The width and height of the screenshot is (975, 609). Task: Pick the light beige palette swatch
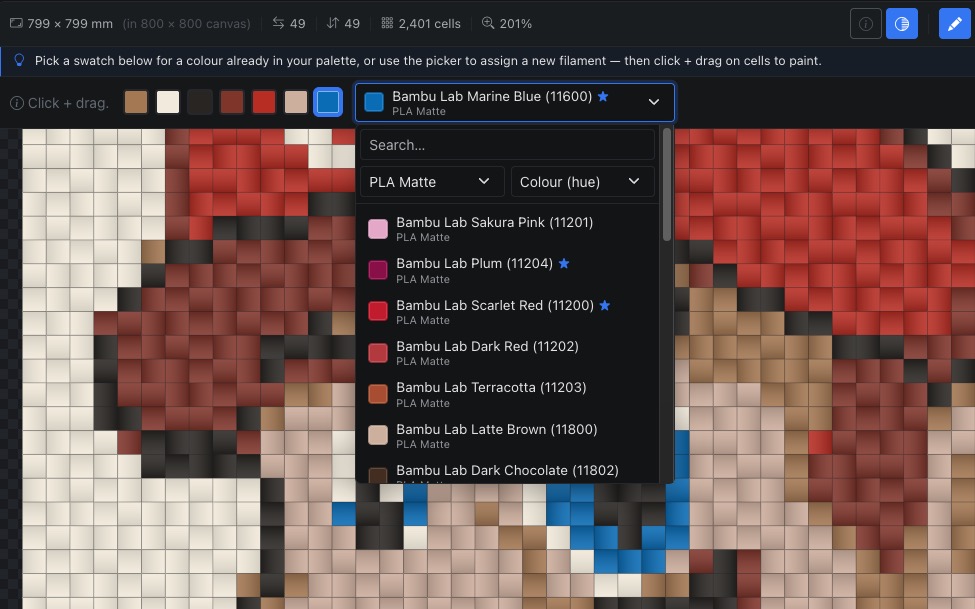[x=295, y=102]
